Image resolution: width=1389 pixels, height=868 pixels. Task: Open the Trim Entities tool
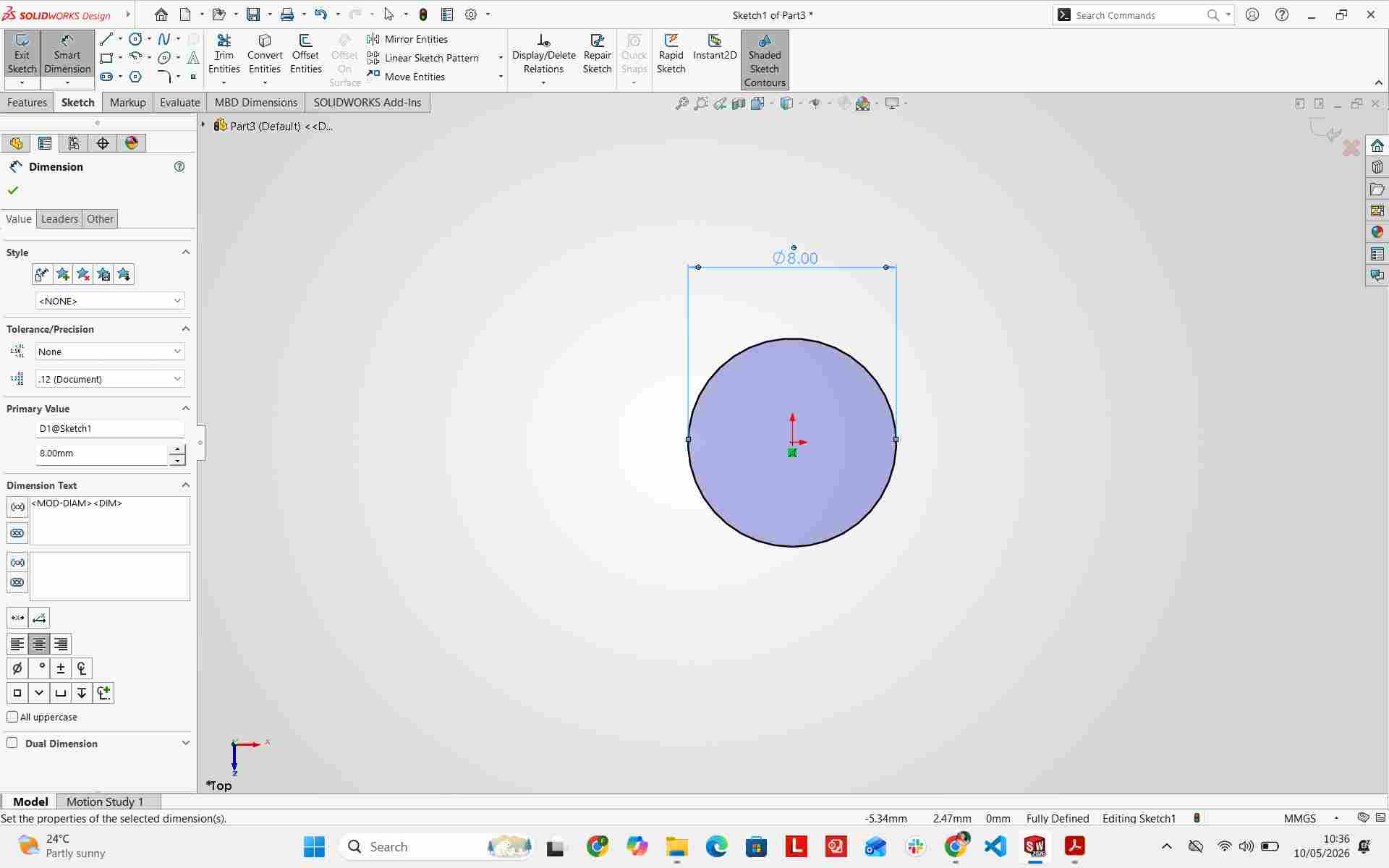pyautogui.click(x=224, y=54)
